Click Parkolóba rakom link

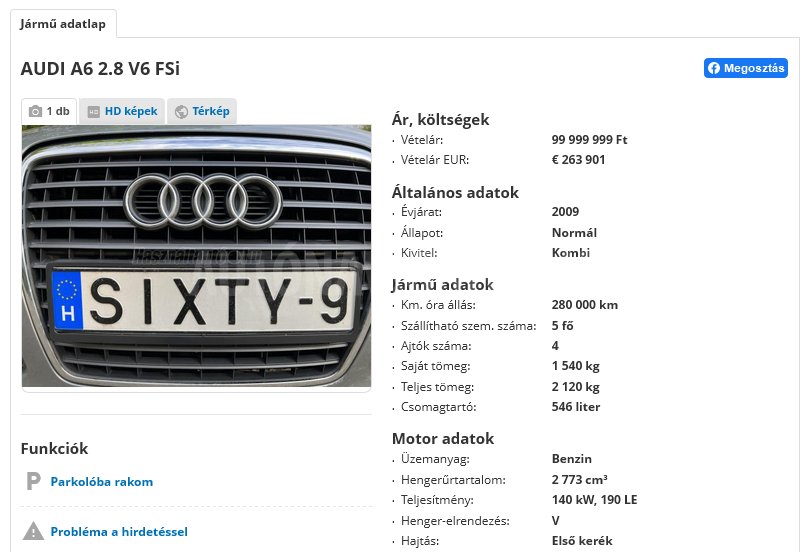click(x=102, y=482)
